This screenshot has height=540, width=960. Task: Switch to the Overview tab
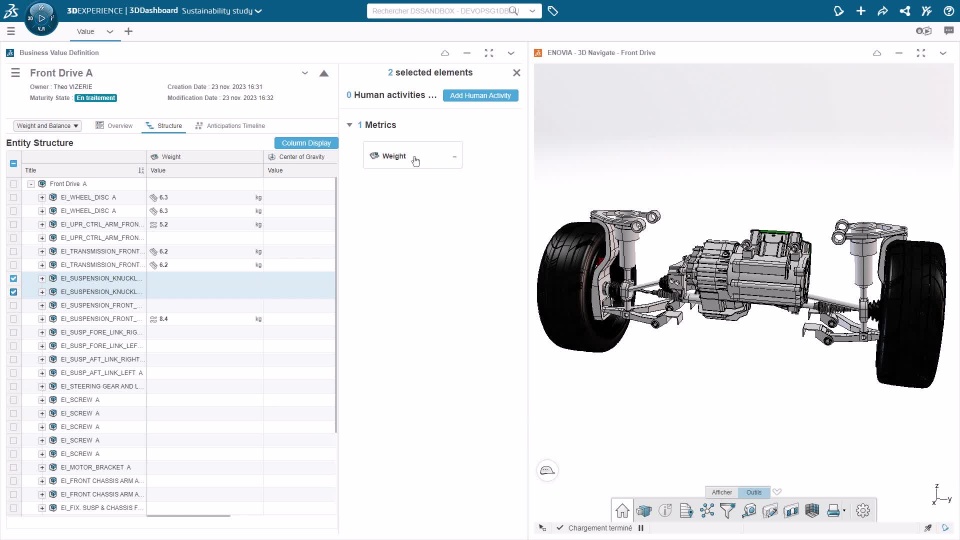[x=114, y=126]
